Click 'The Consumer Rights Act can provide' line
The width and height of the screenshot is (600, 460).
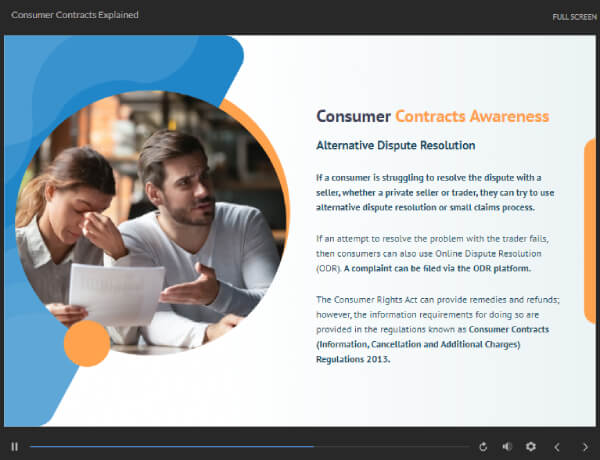click(438, 300)
